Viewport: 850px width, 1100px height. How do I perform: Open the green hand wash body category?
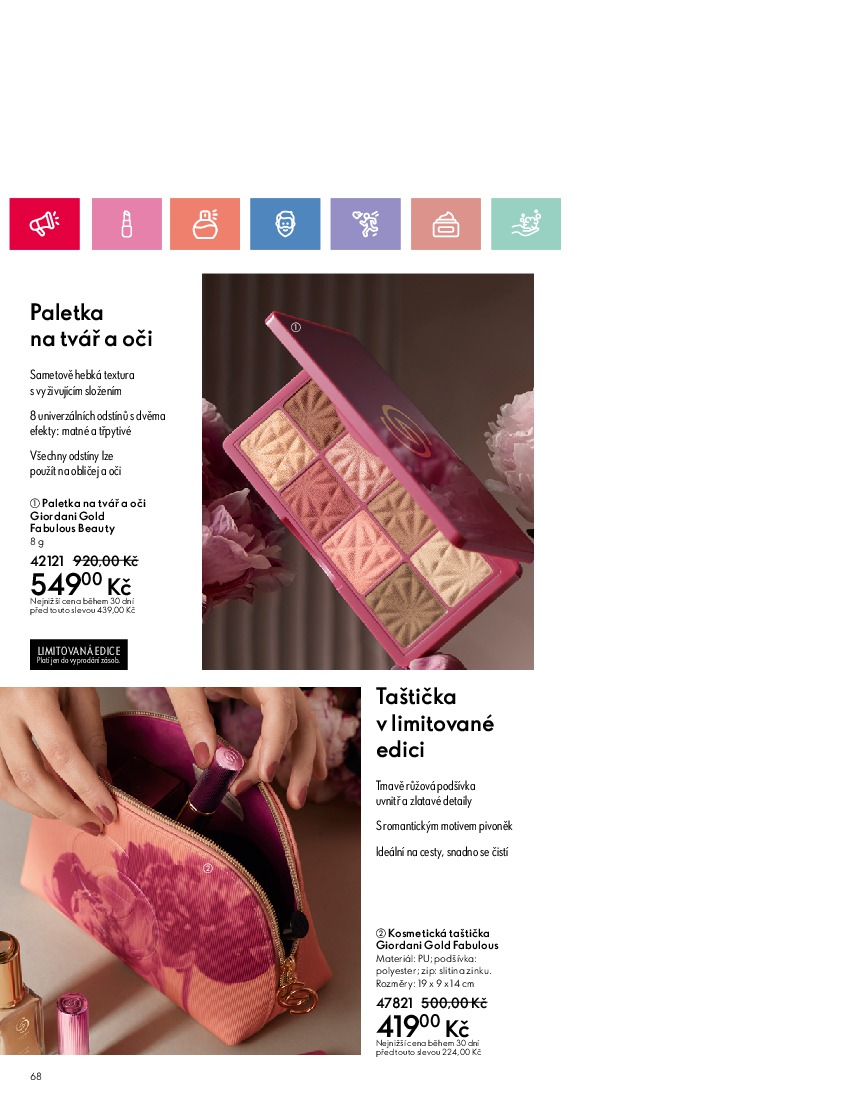pos(526,224)
